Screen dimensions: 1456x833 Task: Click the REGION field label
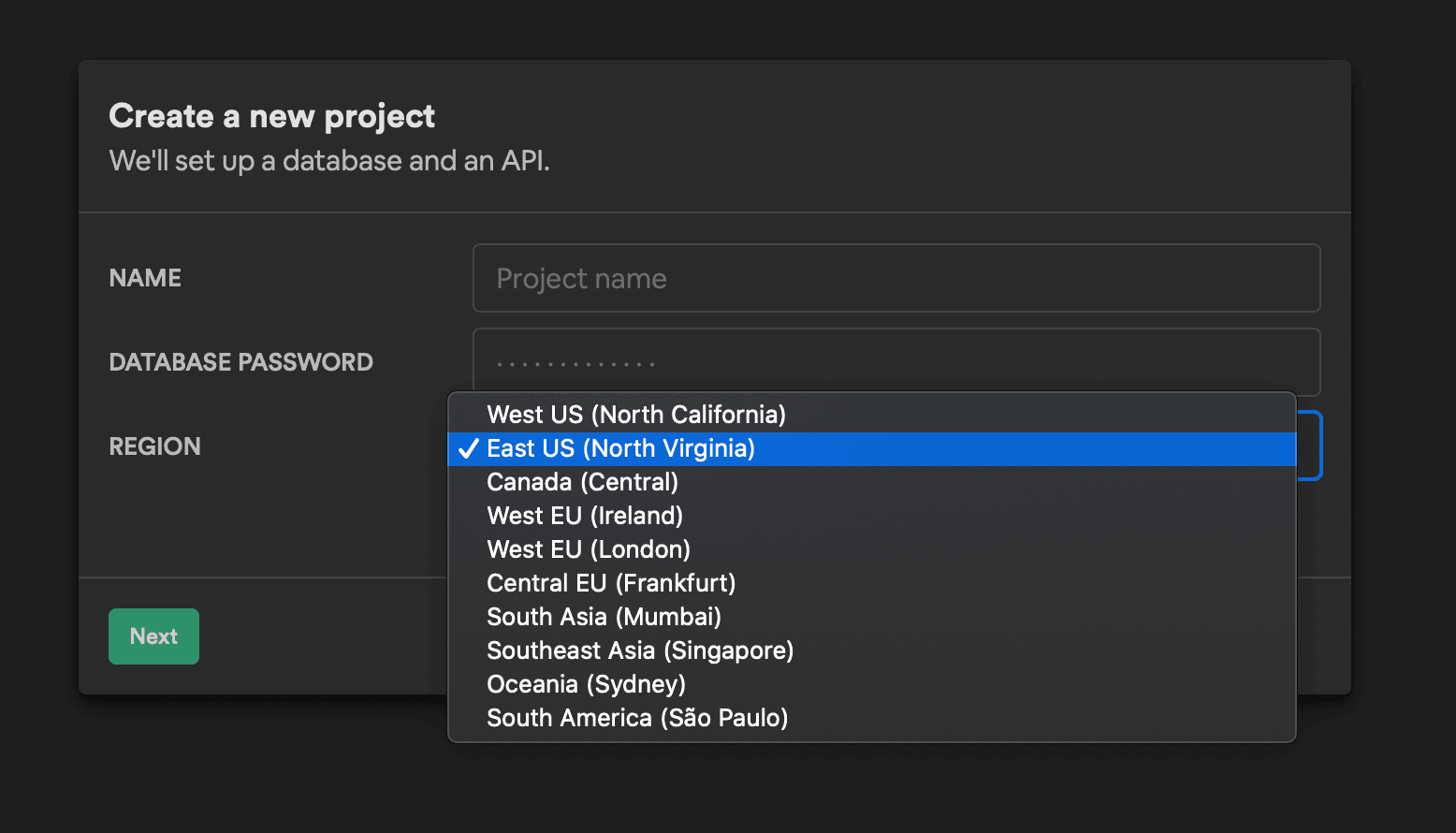154,446
